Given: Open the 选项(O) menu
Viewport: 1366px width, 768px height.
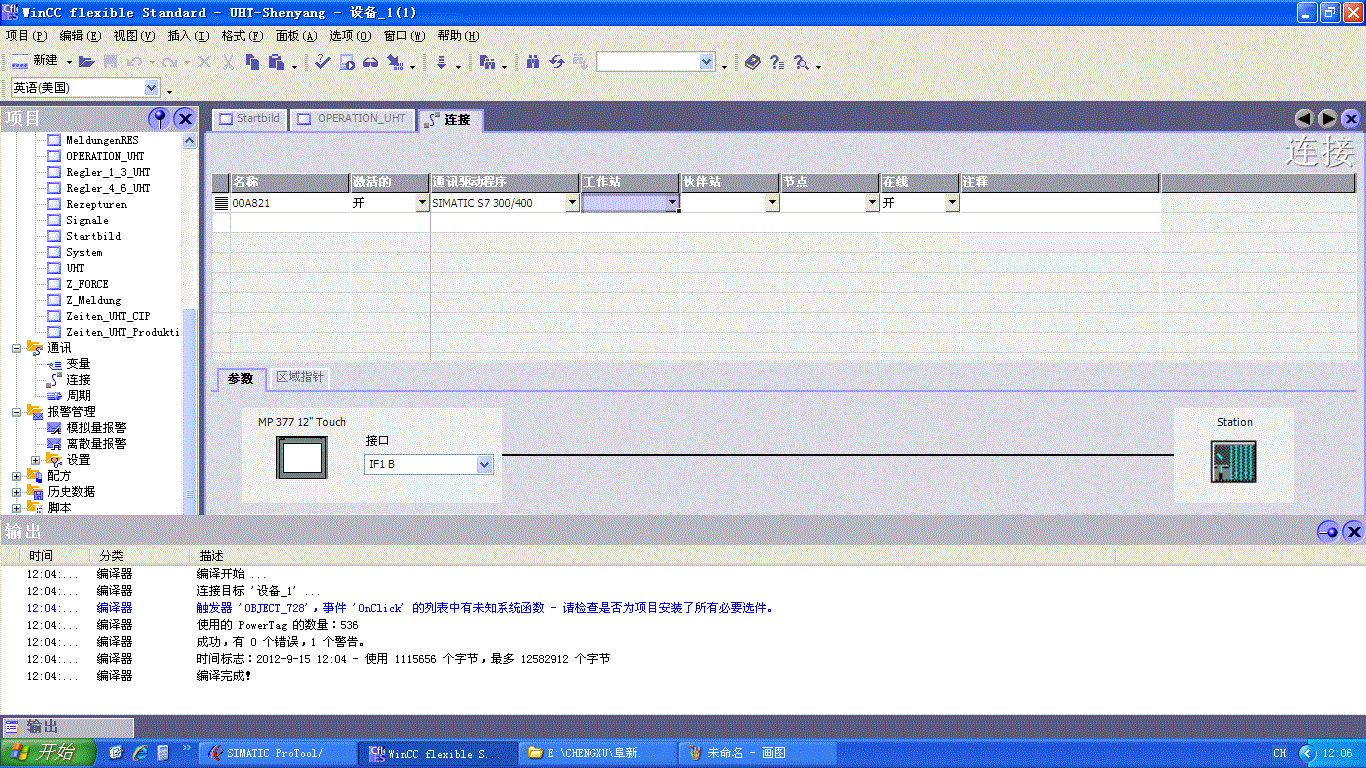Looking at the screenshot, I should [x=350, y=36].
